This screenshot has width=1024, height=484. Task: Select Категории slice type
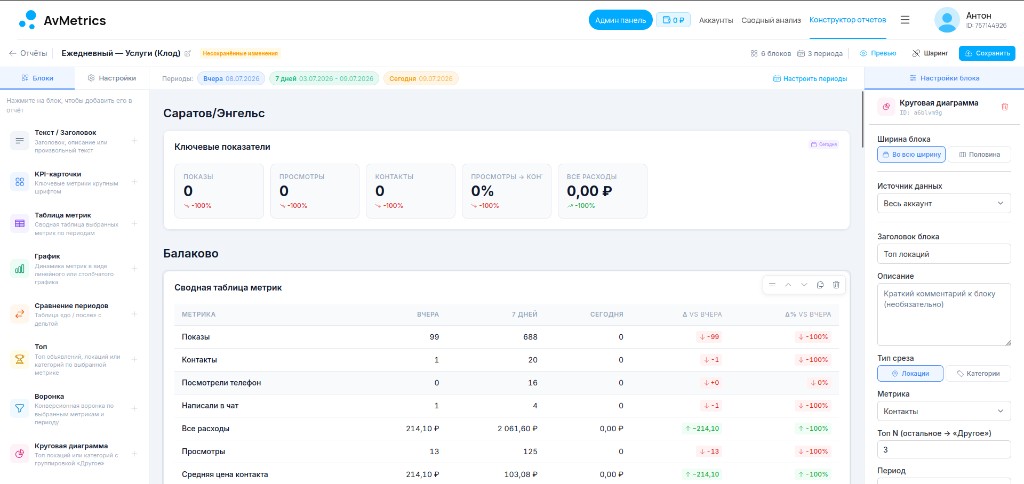tap(978, 374)
